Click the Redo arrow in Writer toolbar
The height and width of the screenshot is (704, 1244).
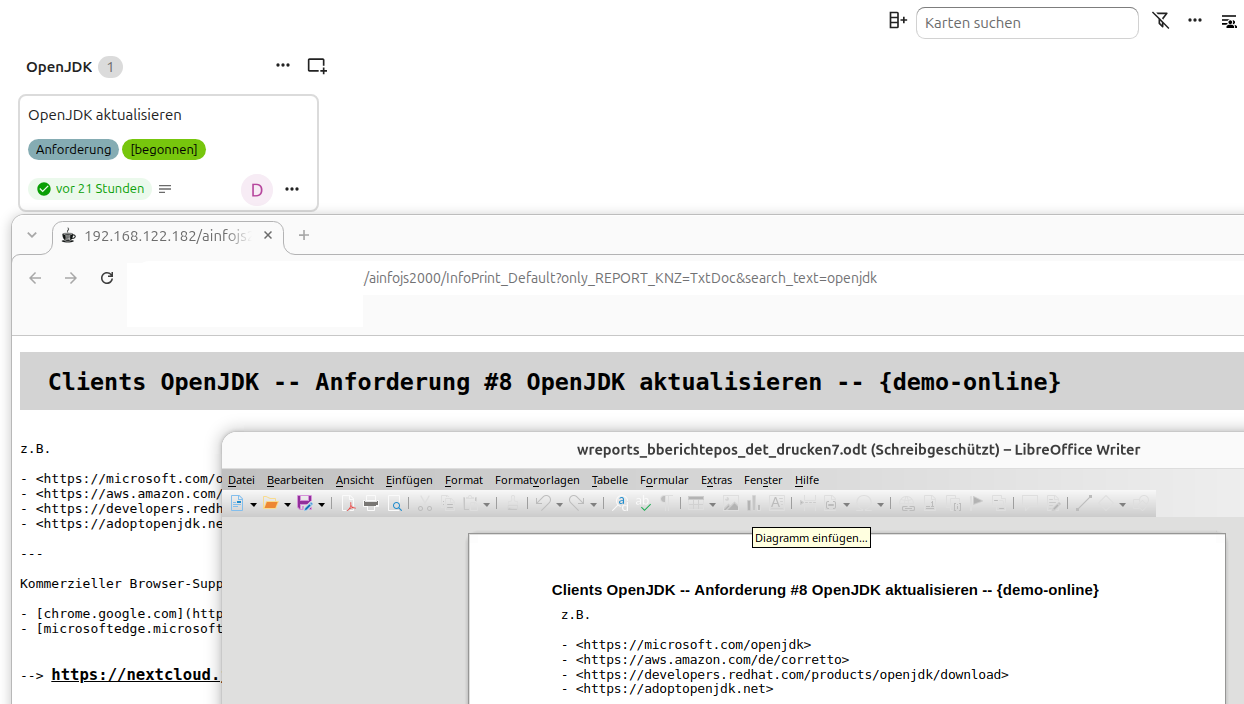coord(578,504)
